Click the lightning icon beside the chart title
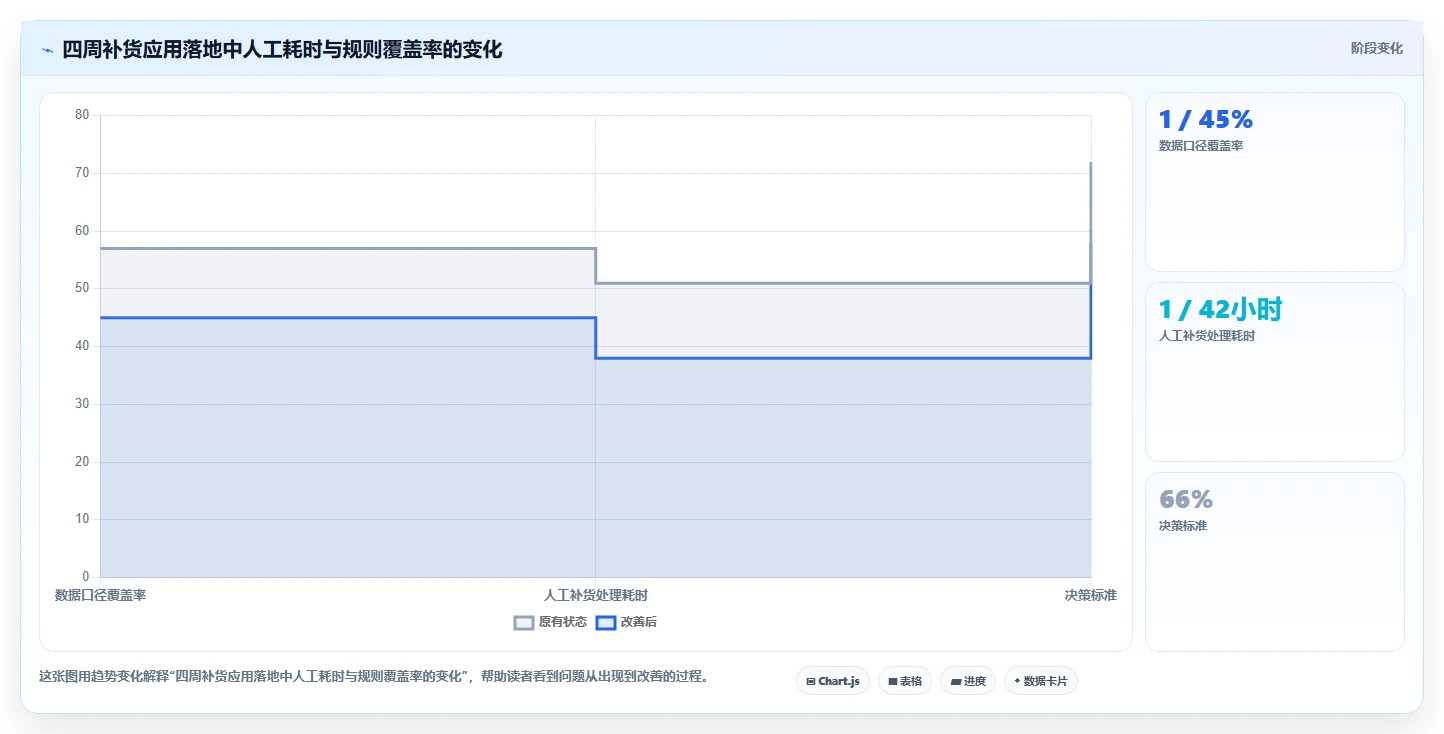 click(48, 50)
